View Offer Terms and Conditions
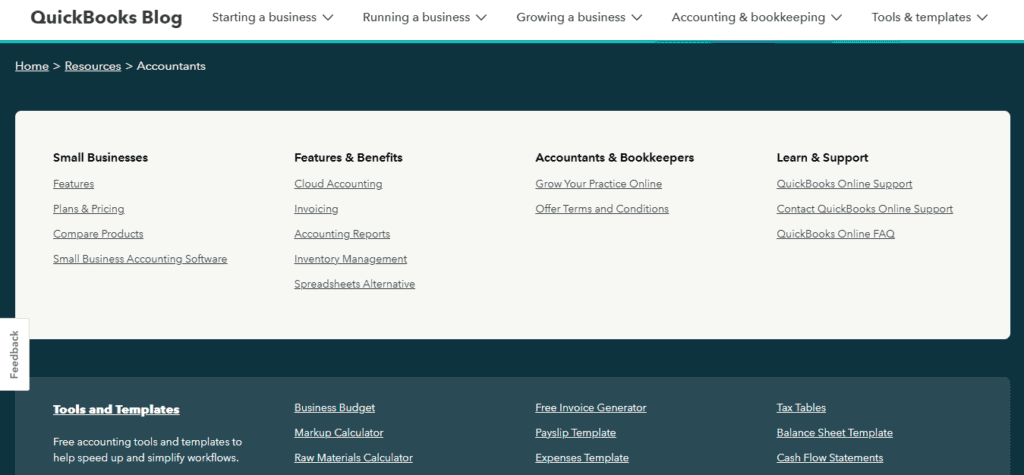Image resolution: width=1024 pixels, height=475 pixels. pyautogui.click(x=602, y=209)
